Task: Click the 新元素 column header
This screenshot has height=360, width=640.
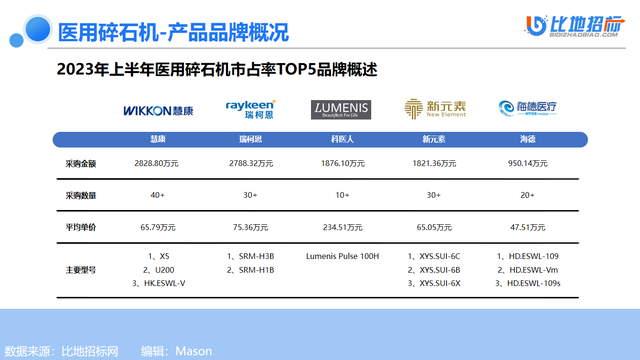Action: tap(434, 140)
